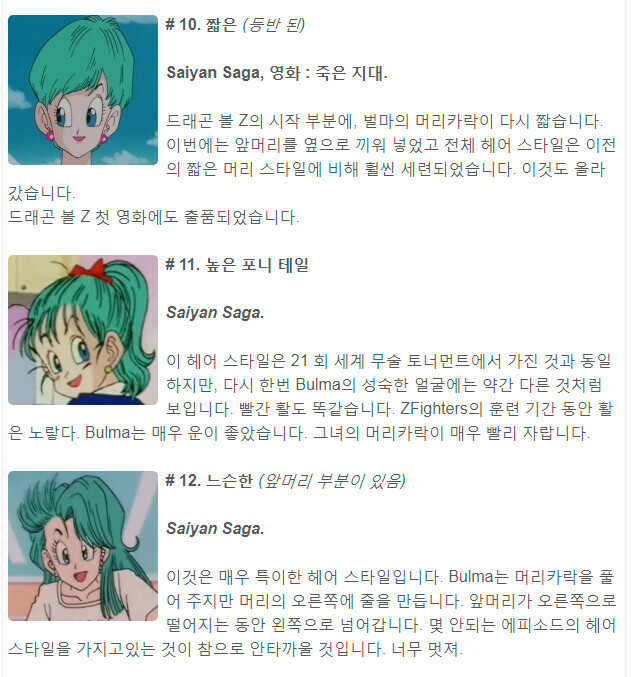Screen dimensions: 631x677
Task: Click the pink earring in first image
Action: (50, 136)
